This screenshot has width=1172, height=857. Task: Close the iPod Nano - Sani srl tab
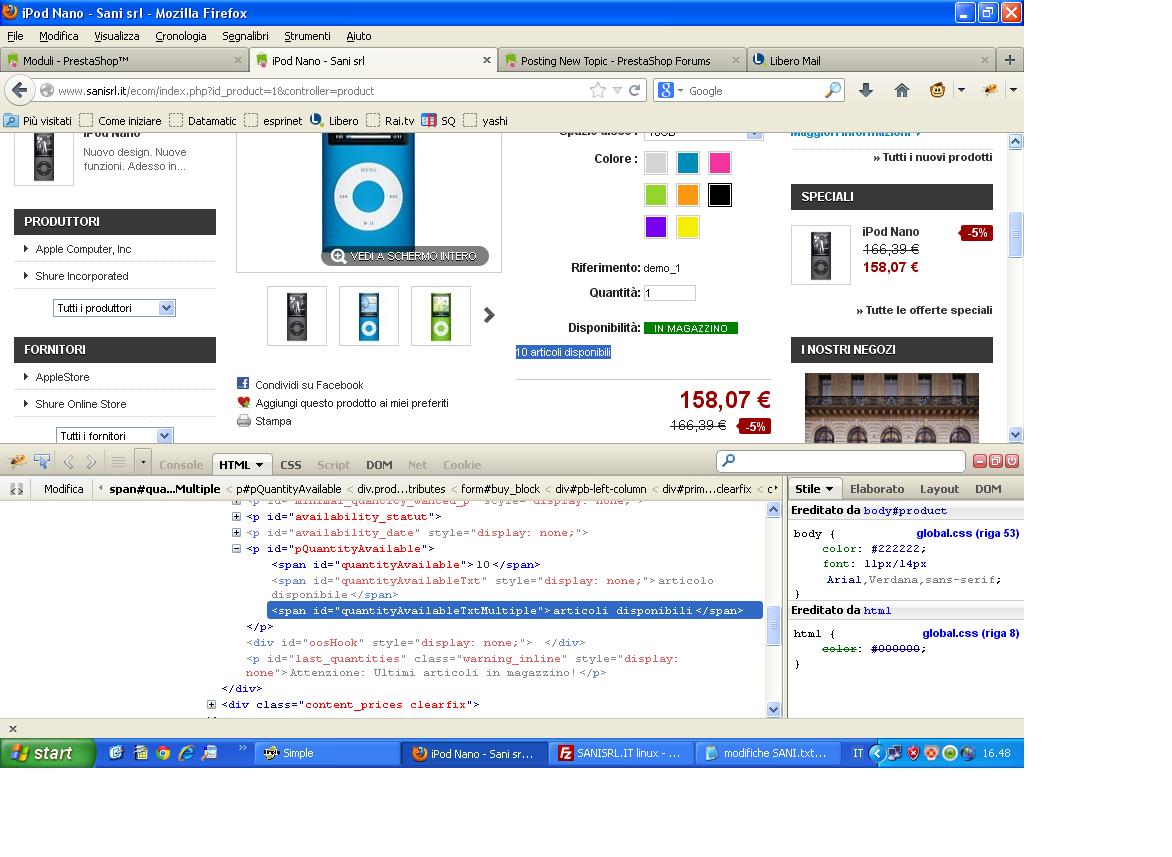487,60
